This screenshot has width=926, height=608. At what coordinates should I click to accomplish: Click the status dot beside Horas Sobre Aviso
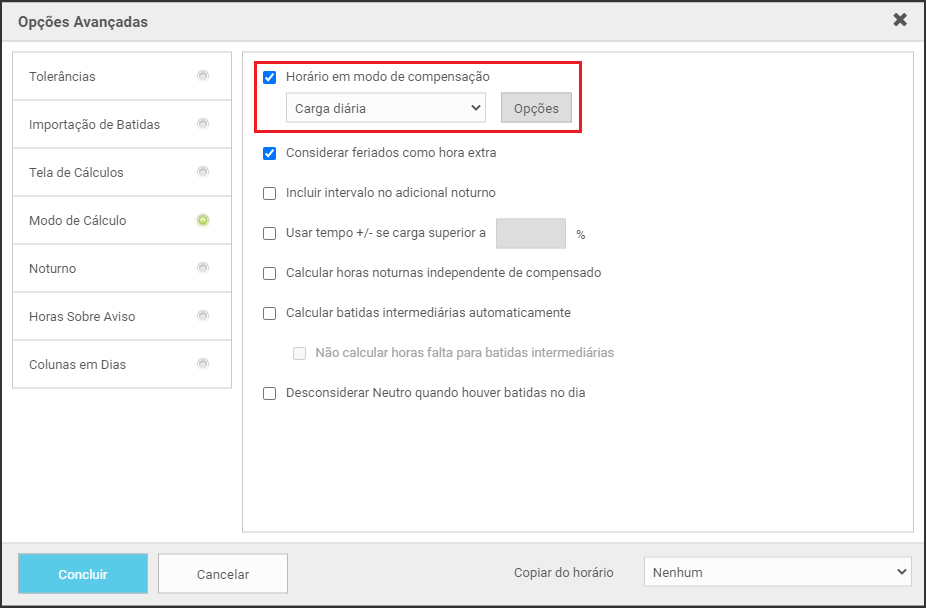[203, 316]
